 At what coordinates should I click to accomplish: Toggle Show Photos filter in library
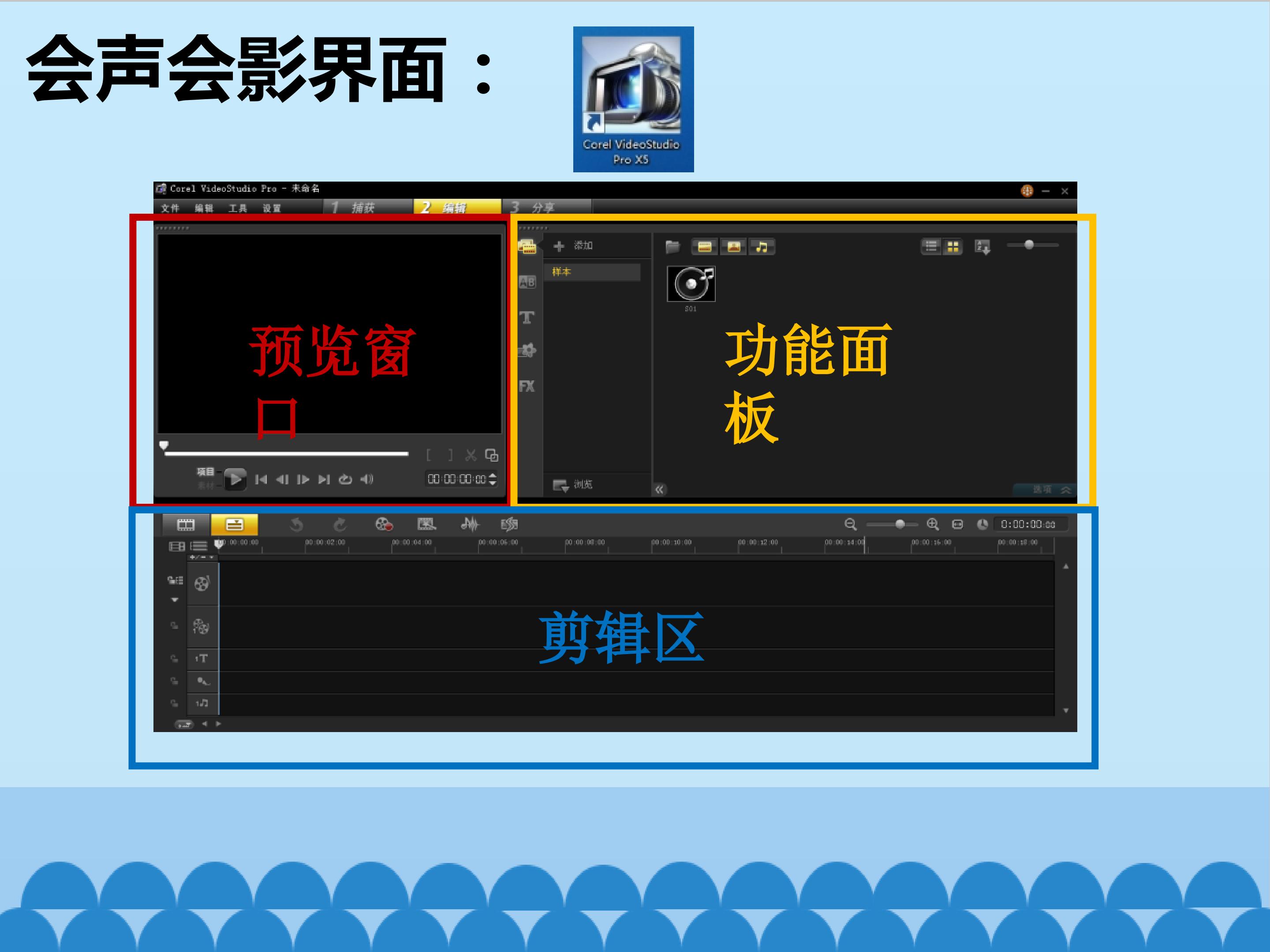tap(733, 247)
